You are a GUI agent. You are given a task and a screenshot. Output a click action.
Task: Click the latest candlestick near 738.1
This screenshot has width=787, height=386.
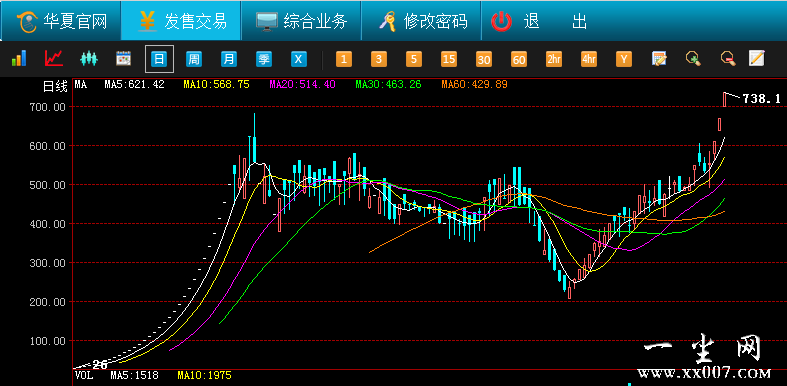pyautogui.click(x=725, y=99)
